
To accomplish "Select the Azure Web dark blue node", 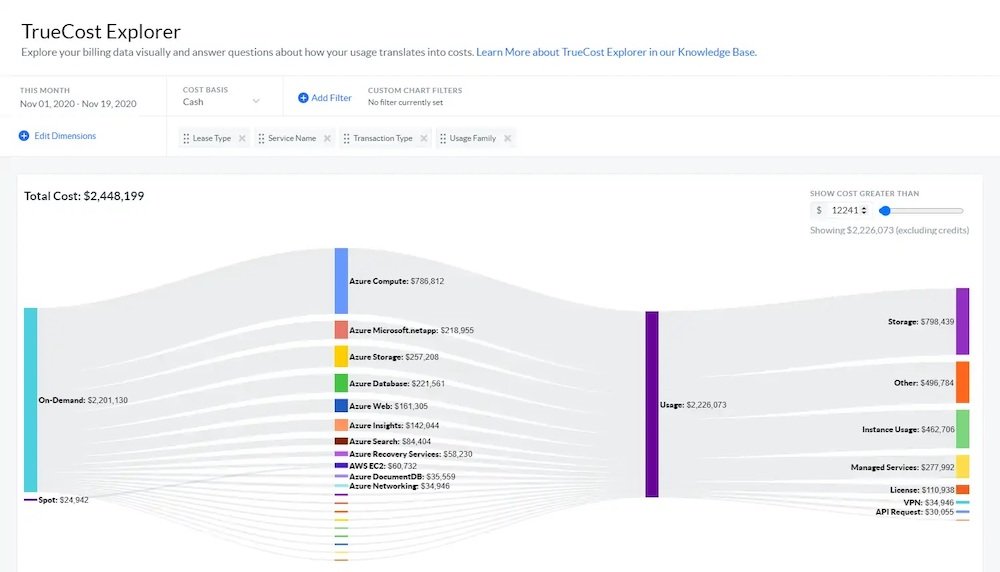I will click(341, 406).
